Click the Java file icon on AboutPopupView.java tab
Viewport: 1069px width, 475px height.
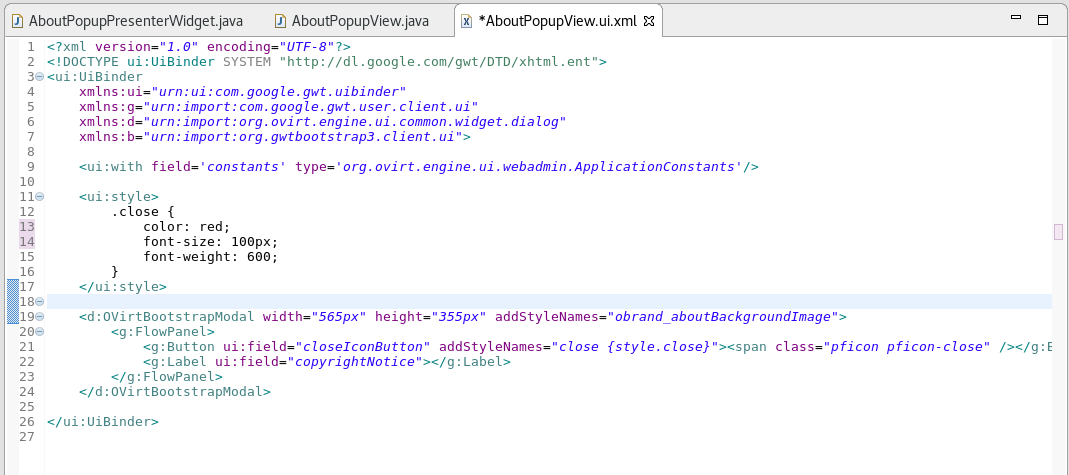click(x=280, y=20)
